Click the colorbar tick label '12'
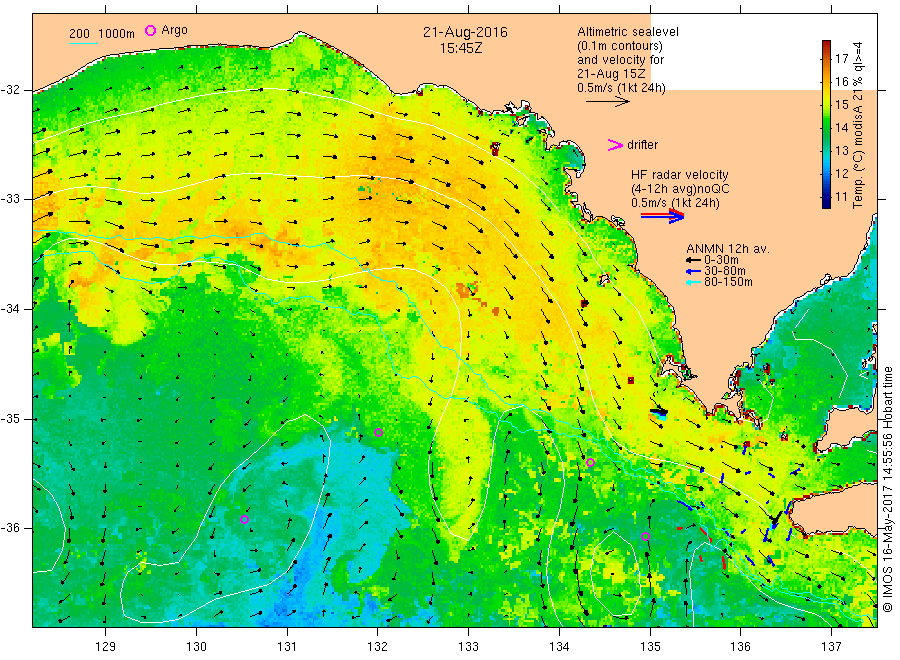This screenshot has width=900, height=660. (x=841, y=173)
